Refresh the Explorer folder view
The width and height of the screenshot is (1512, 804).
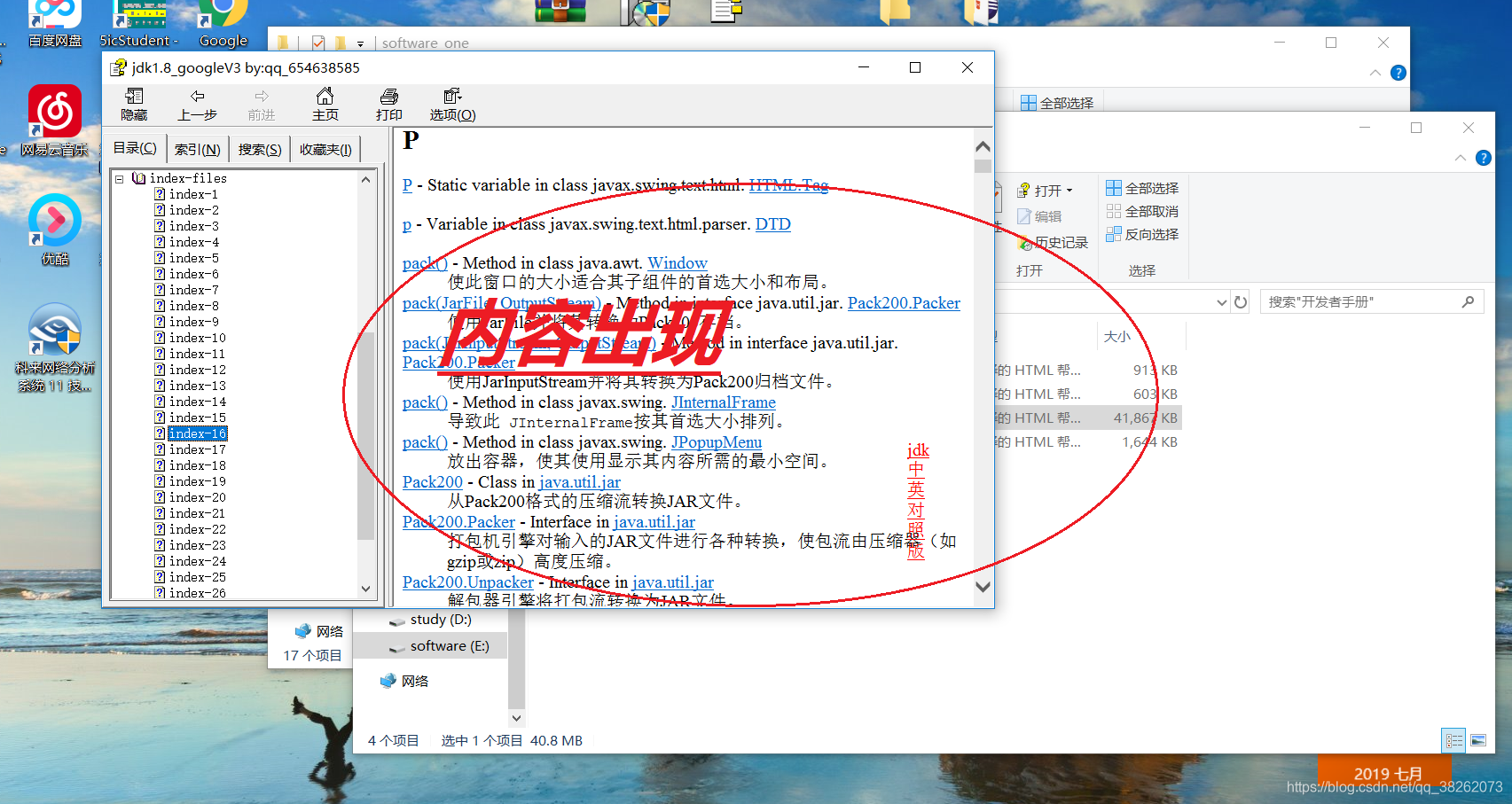tap(1241, 302)
